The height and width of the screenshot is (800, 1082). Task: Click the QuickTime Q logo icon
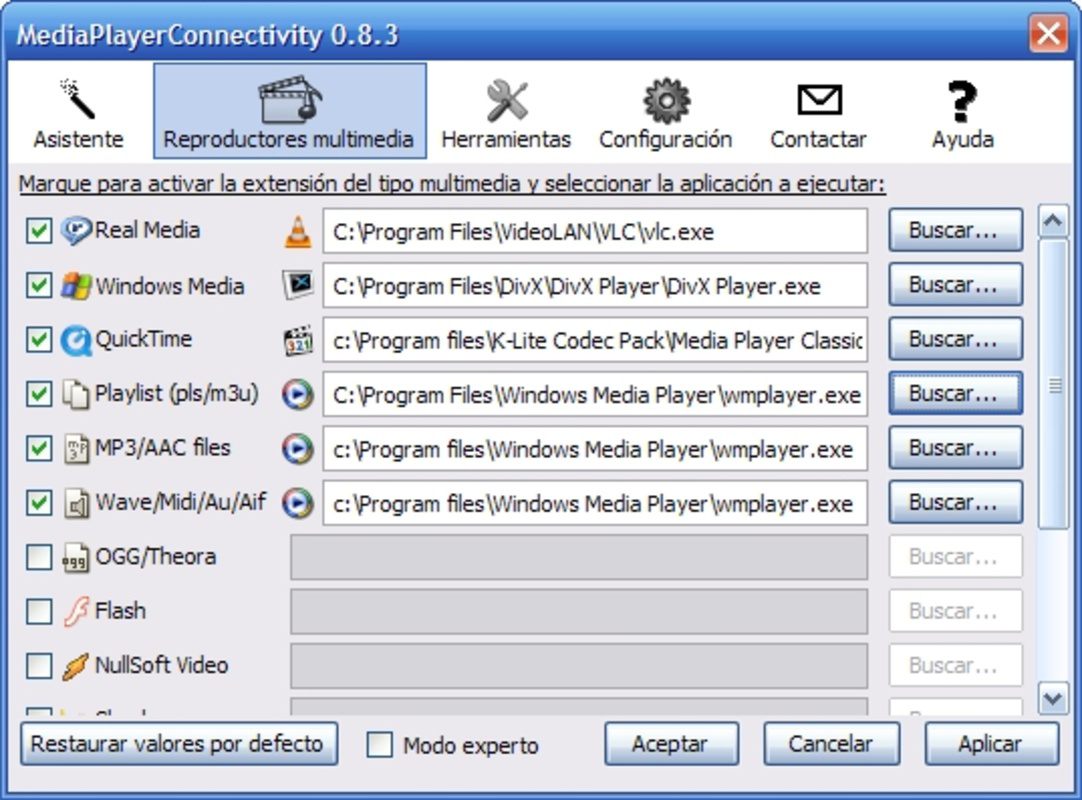(x=75, y=340)
